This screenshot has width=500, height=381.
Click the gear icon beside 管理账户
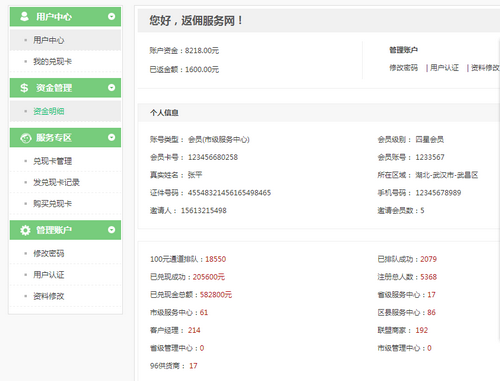[x=25, y=230]
